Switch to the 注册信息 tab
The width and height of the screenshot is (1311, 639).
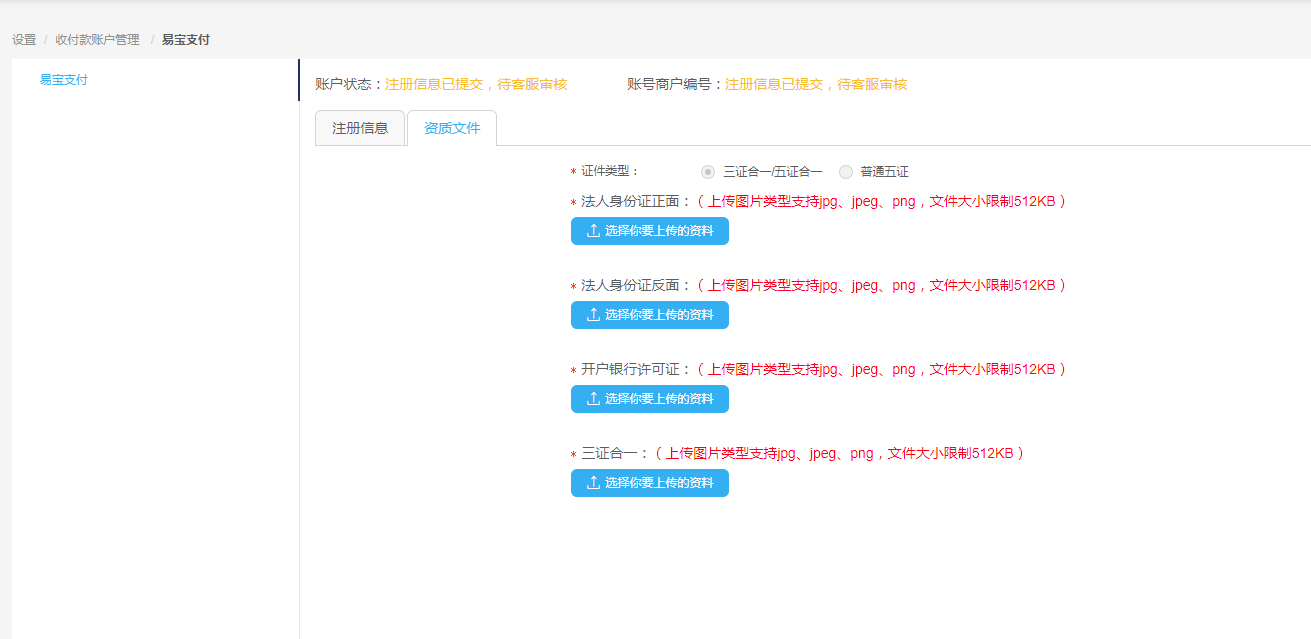pos(360,128)
